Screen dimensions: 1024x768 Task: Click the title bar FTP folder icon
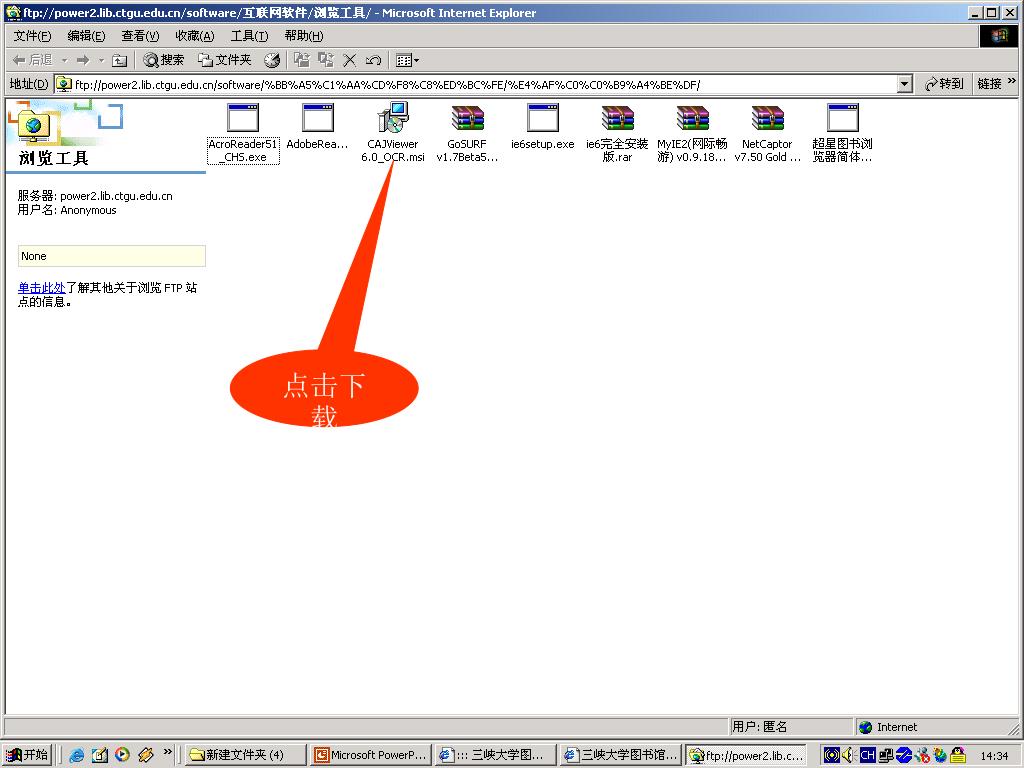point(12,12)
